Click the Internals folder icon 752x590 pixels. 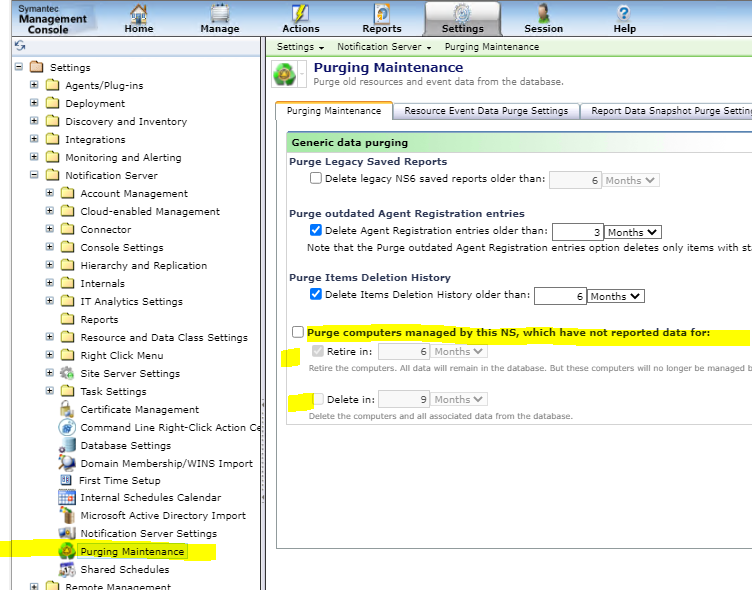pyautogui.click(x=68, y=283)
